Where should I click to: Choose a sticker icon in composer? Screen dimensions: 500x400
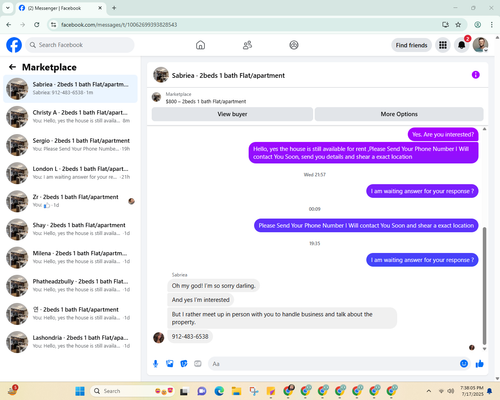click(184, 364)
